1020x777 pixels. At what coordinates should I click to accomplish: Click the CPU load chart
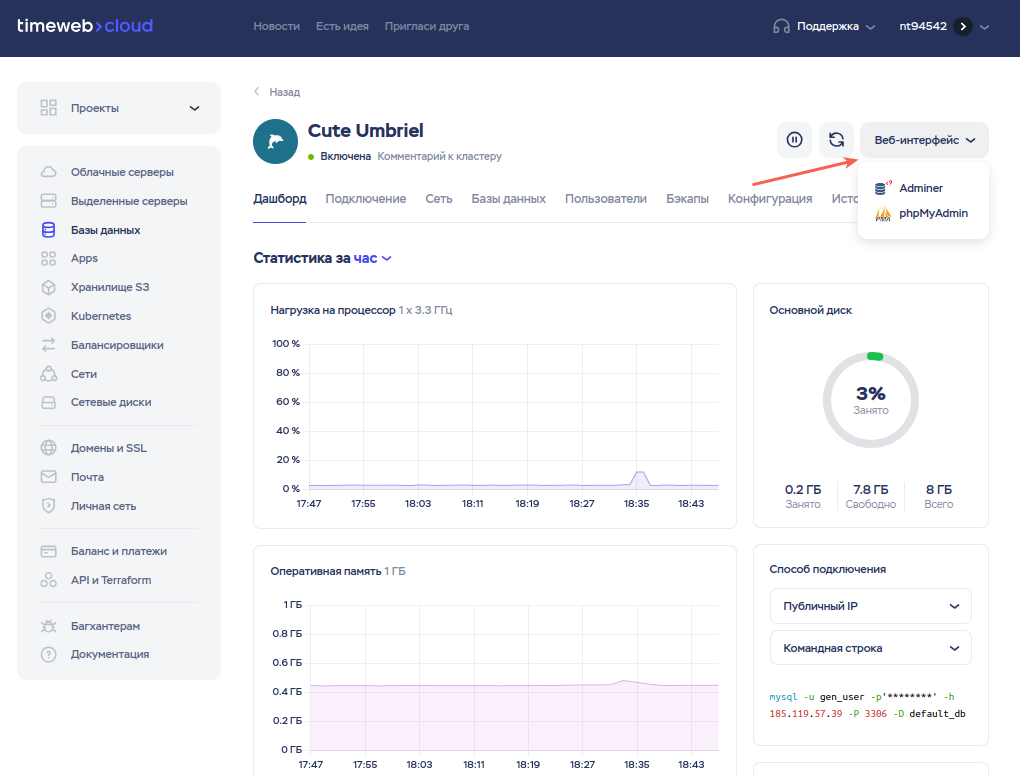coord(495,424)
